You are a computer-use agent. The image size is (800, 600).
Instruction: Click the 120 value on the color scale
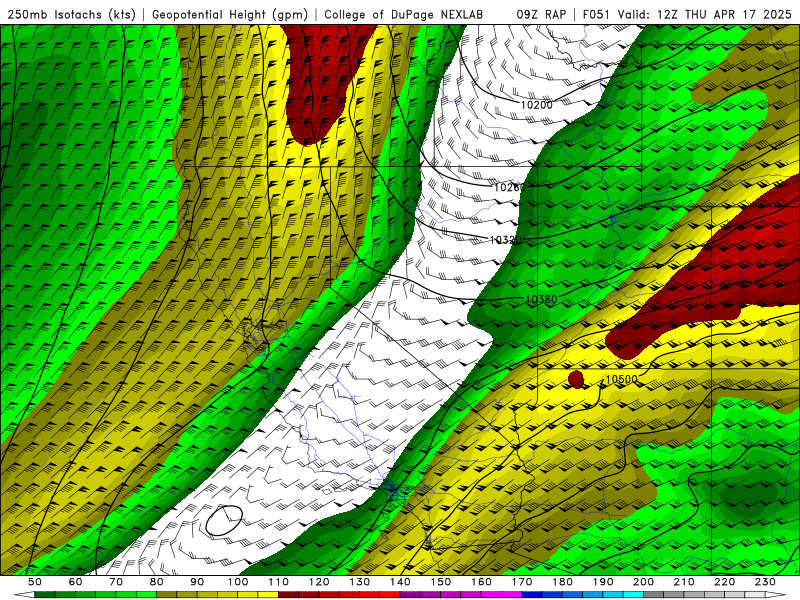(x=319, y=582)
